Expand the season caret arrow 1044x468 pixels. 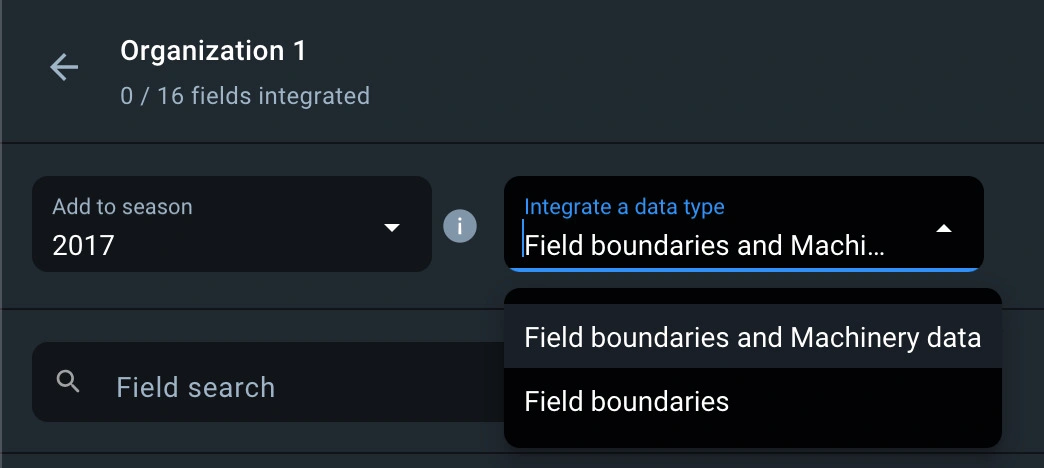click(392, 228)
